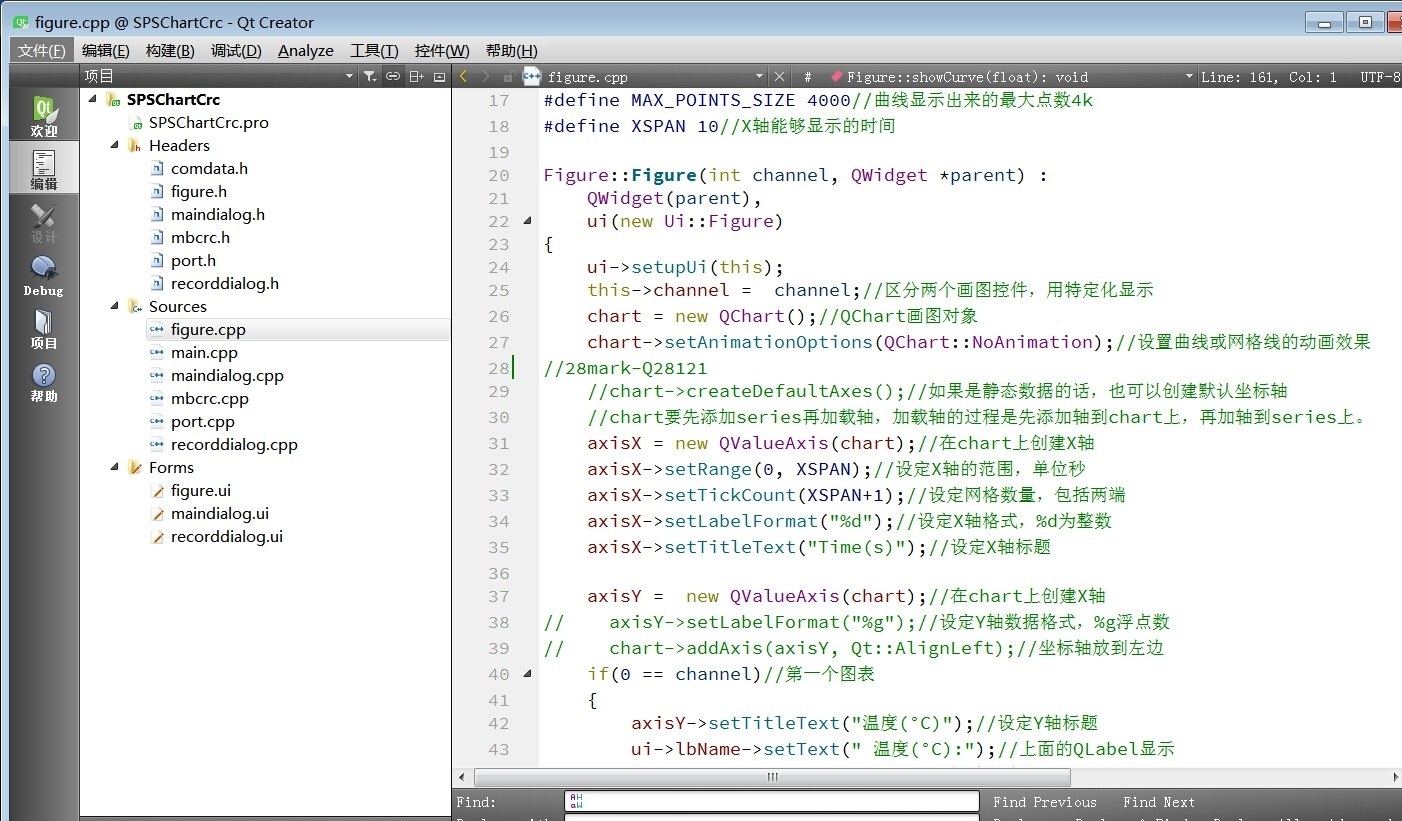
Task: Switch to the Edit (编辑) mode
Action: (44, 168)
